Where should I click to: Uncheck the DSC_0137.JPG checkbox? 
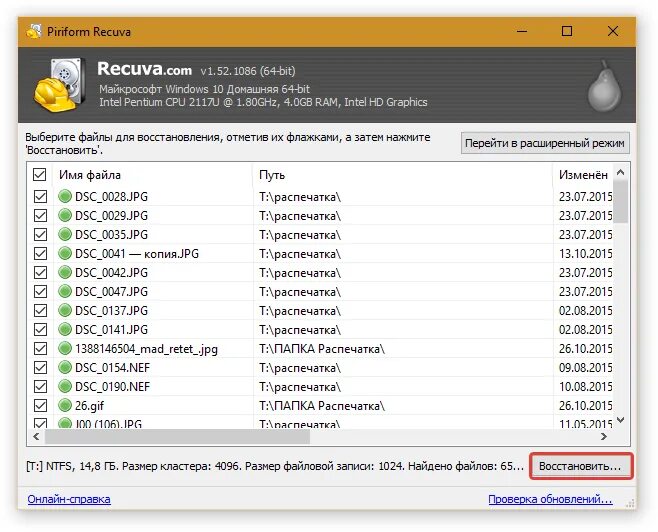click(x=40, y=310)
